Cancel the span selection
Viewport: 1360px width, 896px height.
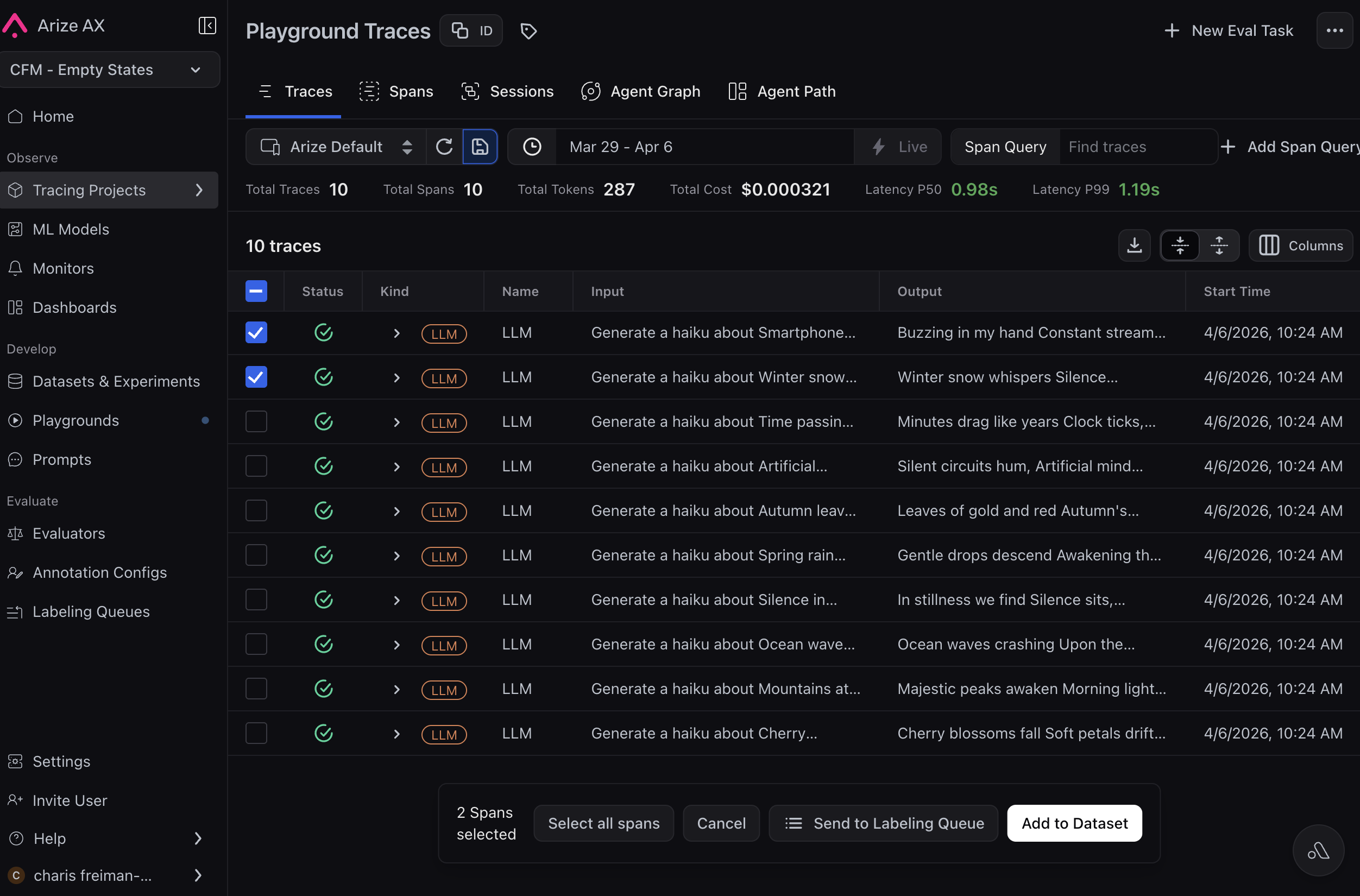point(721,823)
